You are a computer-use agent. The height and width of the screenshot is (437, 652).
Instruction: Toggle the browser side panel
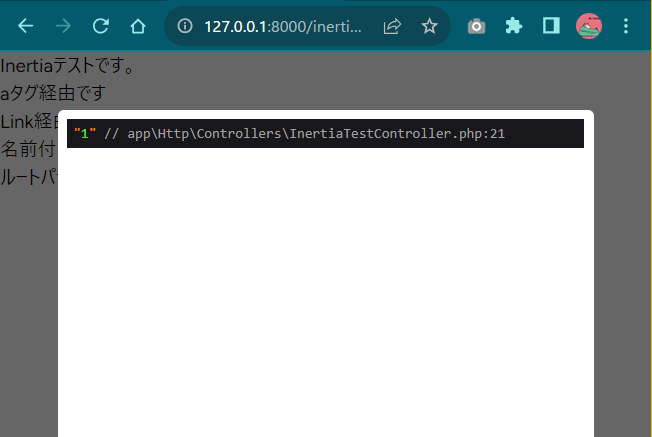click(x=551, y=26)
